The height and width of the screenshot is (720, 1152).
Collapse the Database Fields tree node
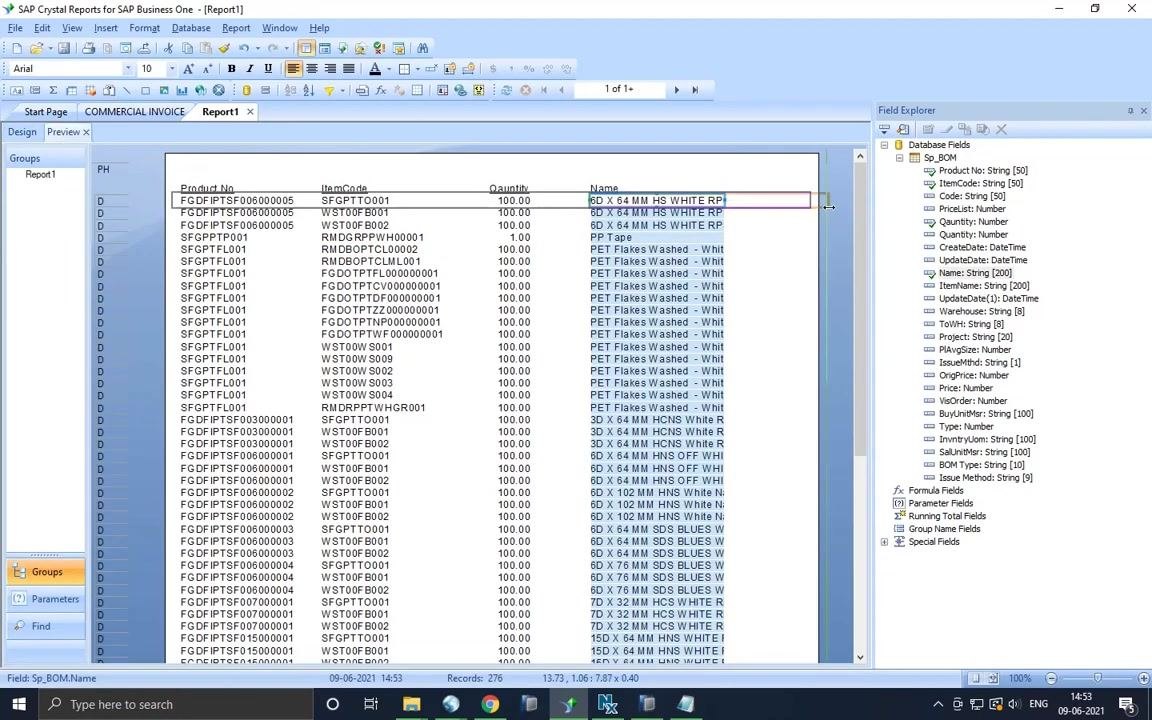[x=885, y=145]
